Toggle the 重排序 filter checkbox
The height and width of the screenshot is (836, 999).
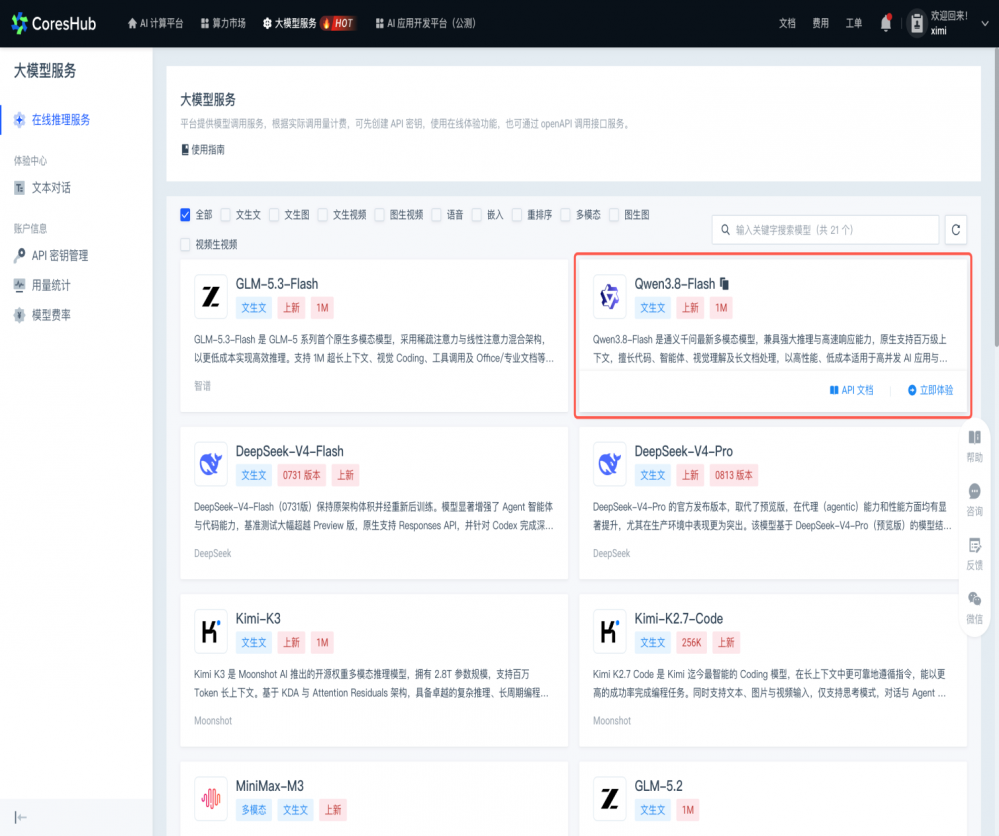pos(517,215)
